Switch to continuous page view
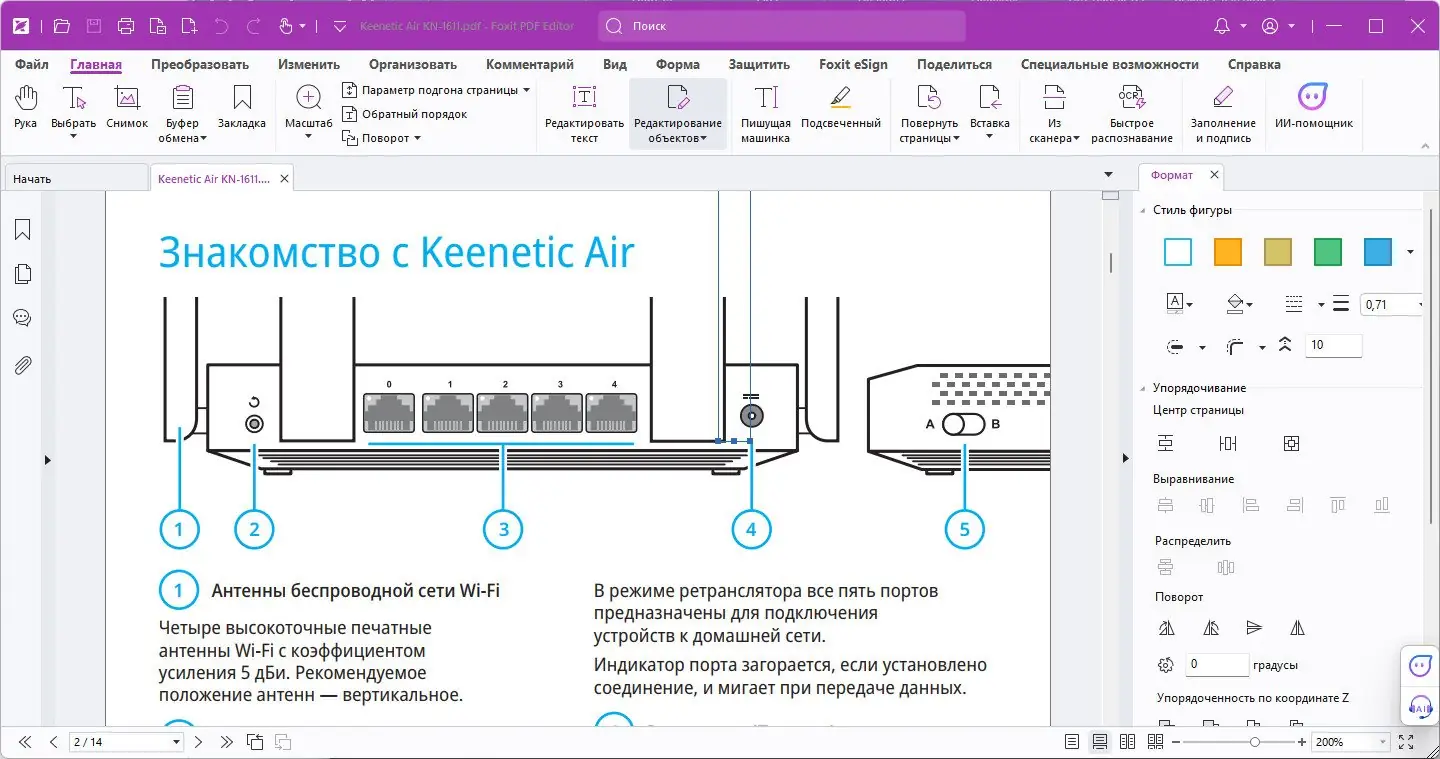Screen dimensions: 1440x759 click(1100, 742)
